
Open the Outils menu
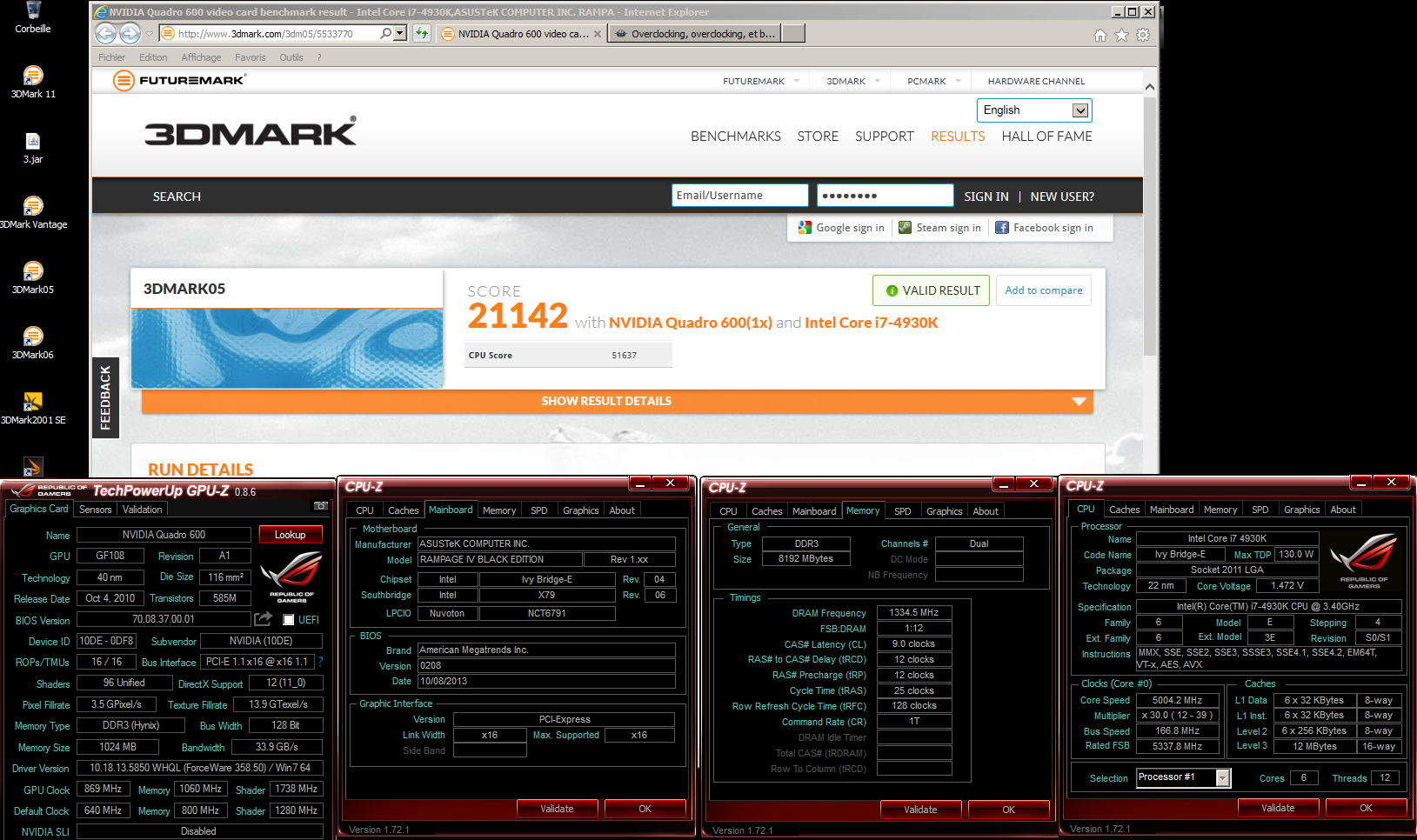(291, 57)
